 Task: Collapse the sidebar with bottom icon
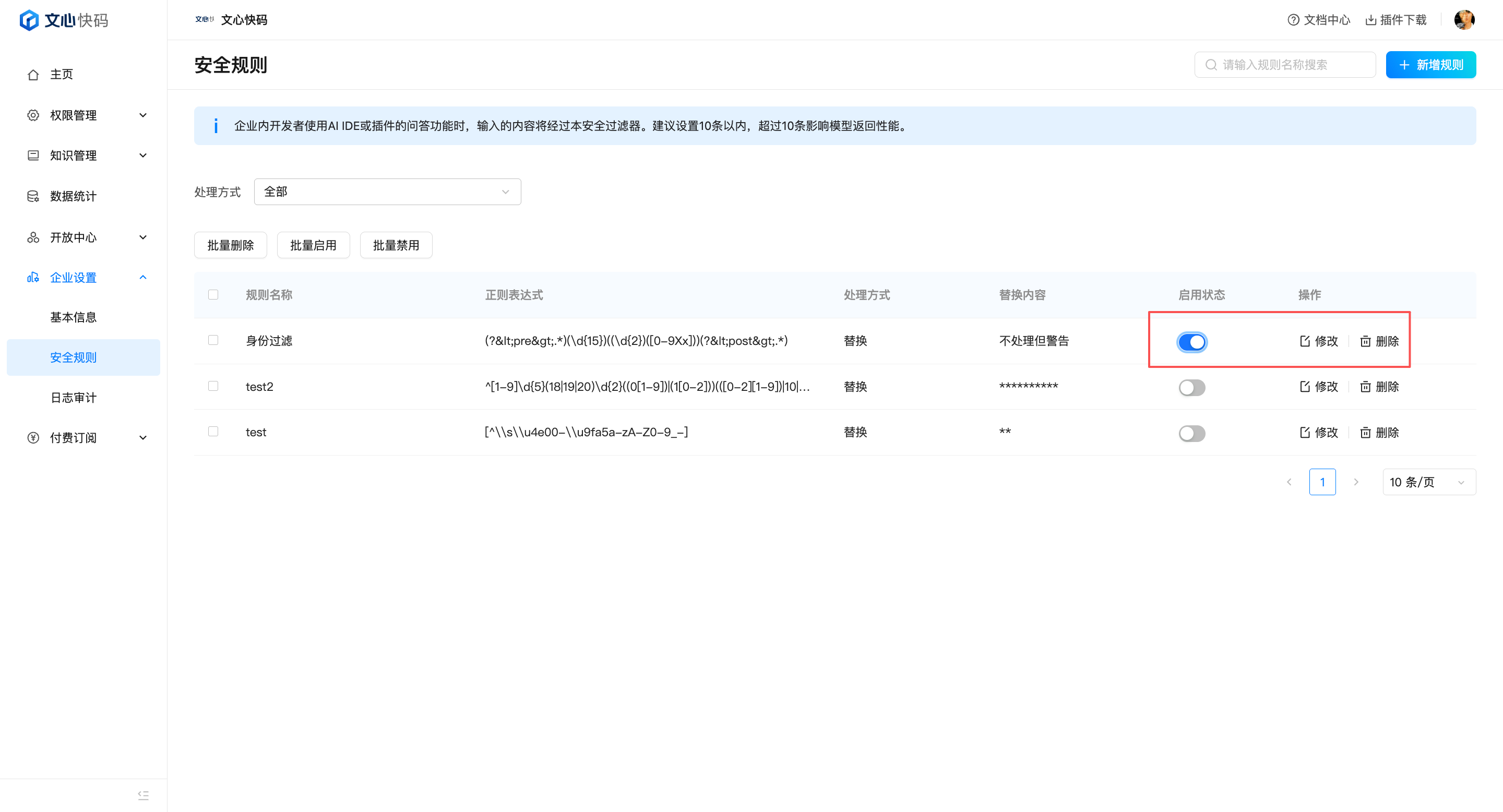click(x=143, y=795)
